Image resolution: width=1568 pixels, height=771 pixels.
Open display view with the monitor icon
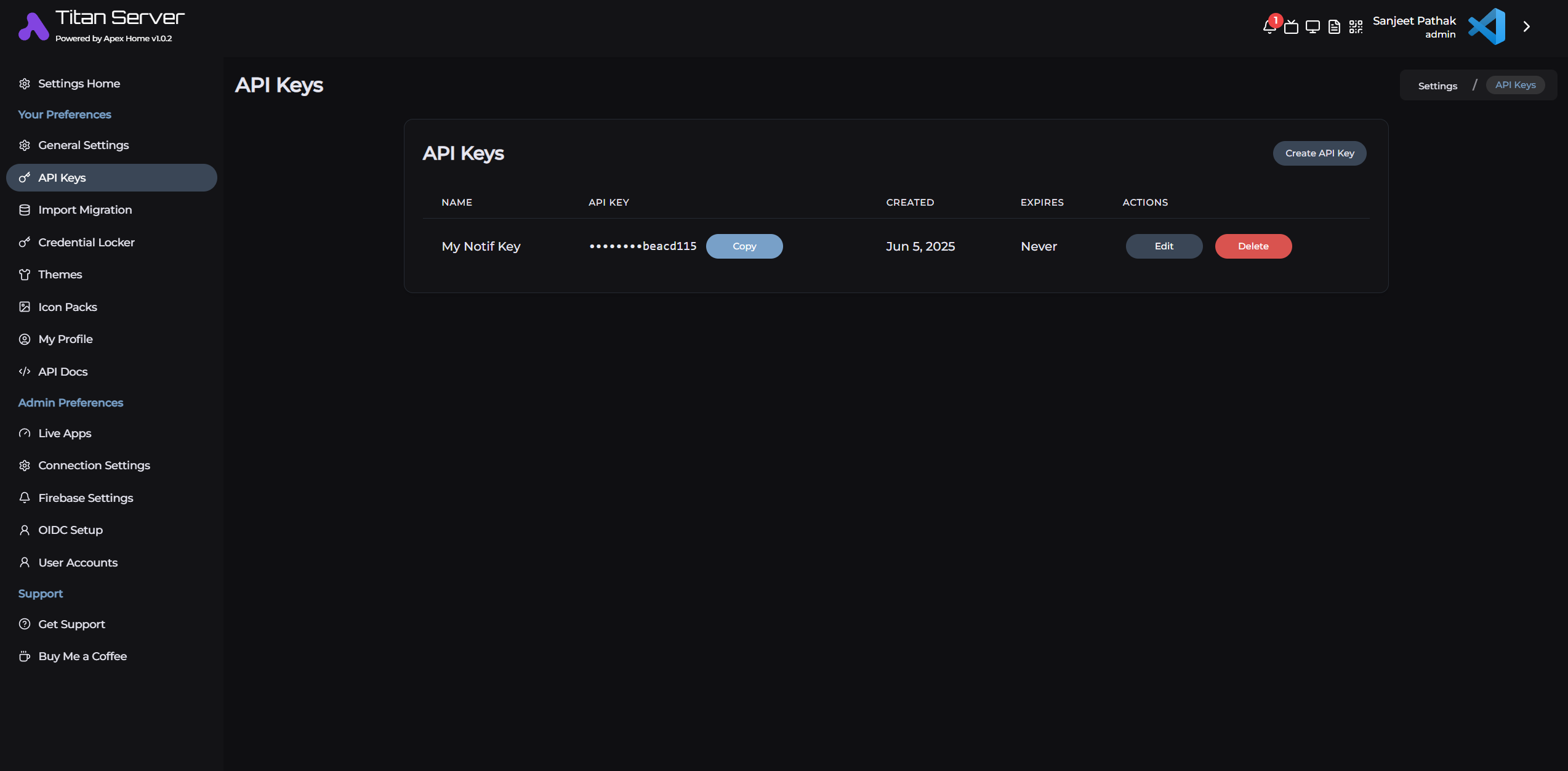pos(1312,26)
